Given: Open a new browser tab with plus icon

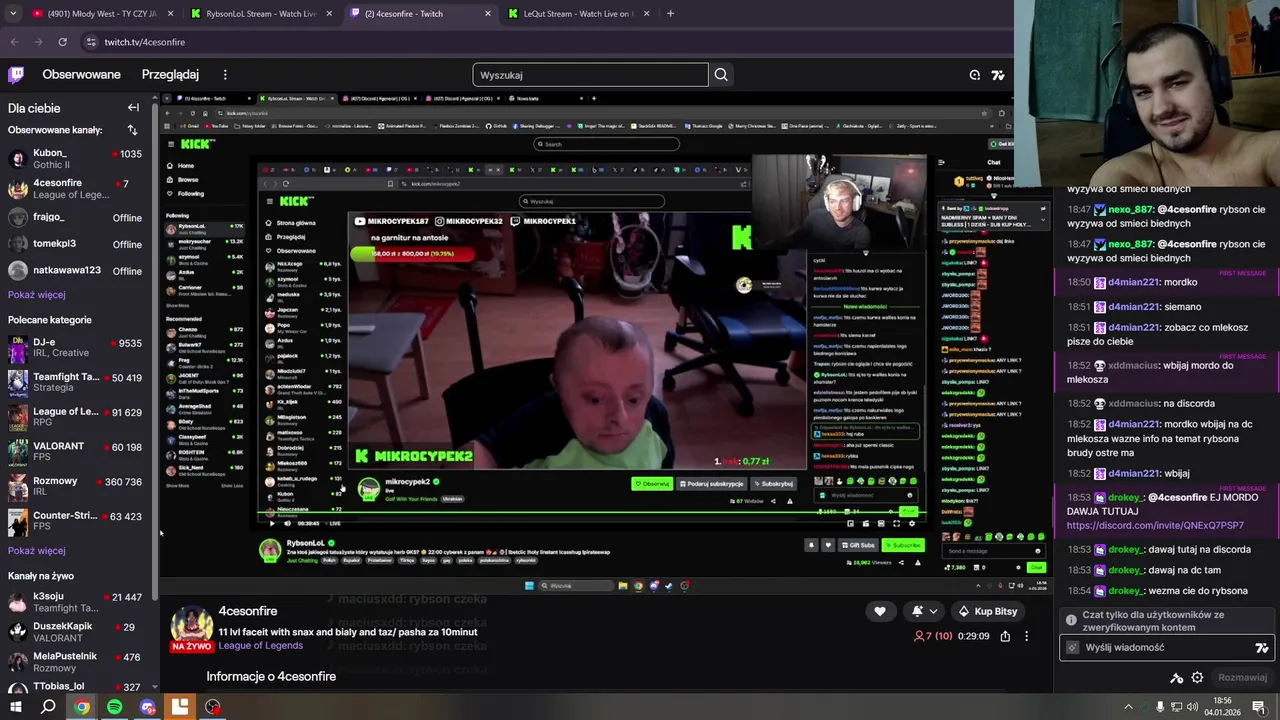Looking at the screenshot, I should pos(670,14).
